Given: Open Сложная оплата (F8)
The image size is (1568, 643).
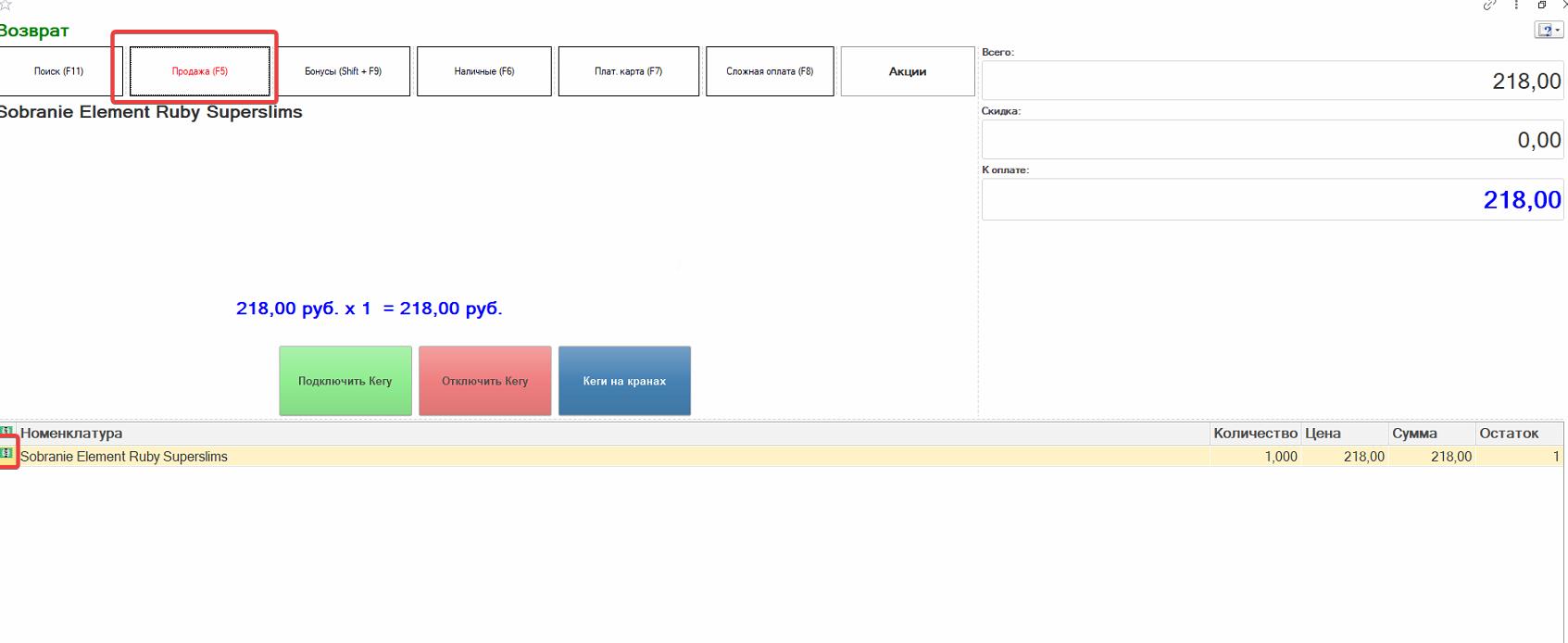Looking at the screenshot, I should (770, 71).
